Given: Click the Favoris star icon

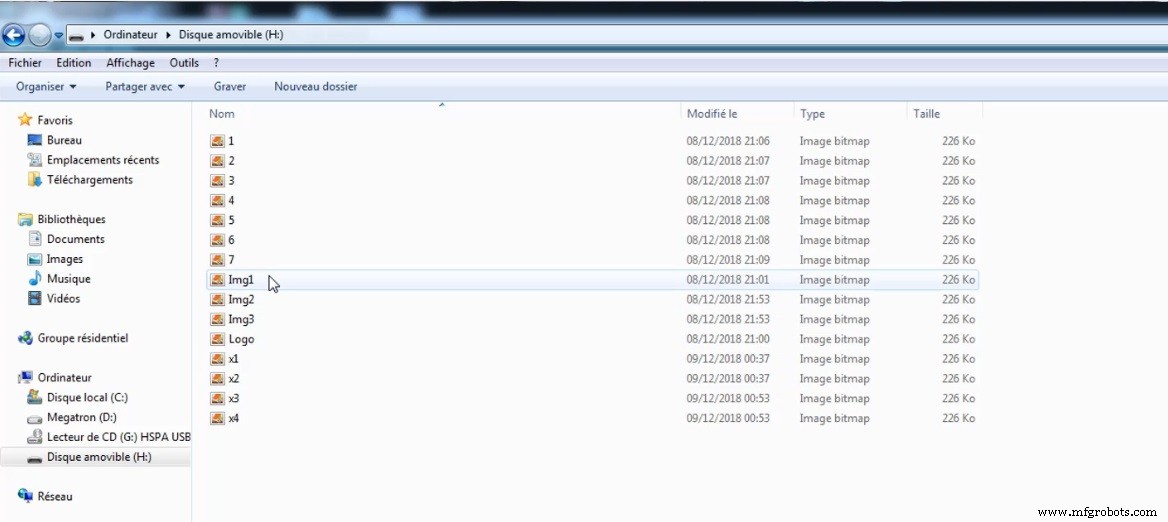Looking at the screenshot, I should (x=25, y=120).
